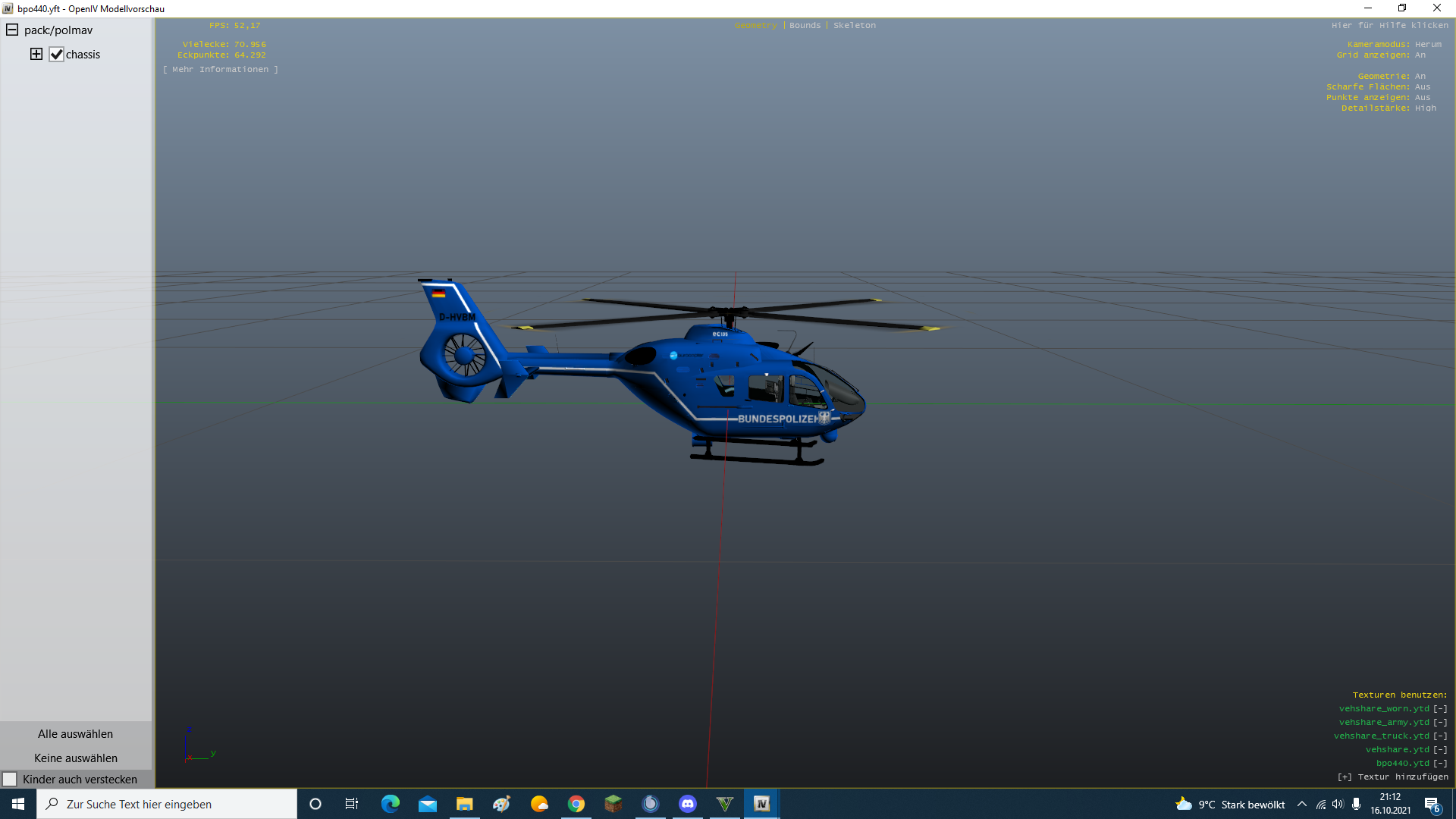Open the Mail app taskbar icon
This screenshot has width=1456, height=819.
coord(428,804)
